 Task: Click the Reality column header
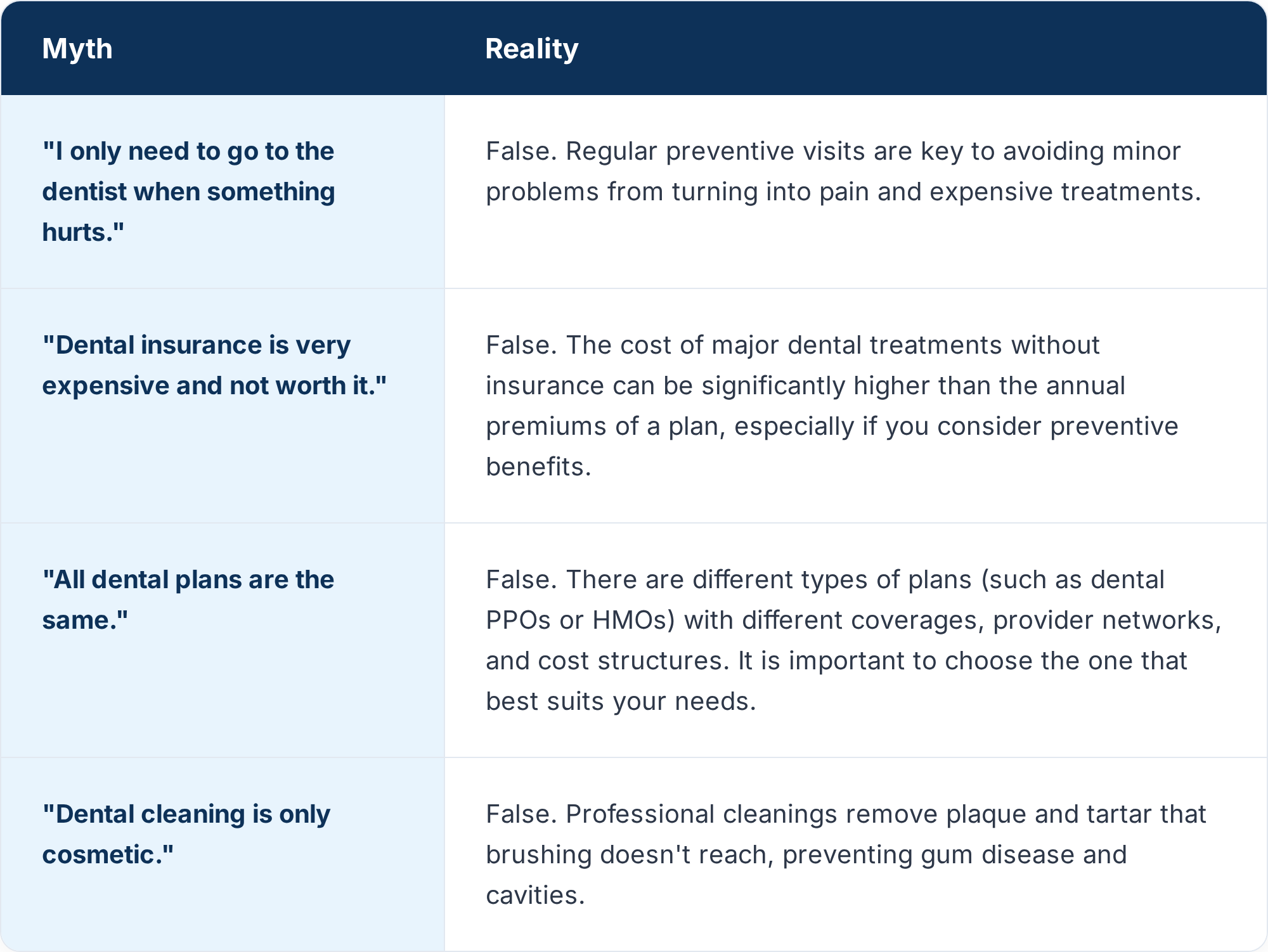click(531, 49)
